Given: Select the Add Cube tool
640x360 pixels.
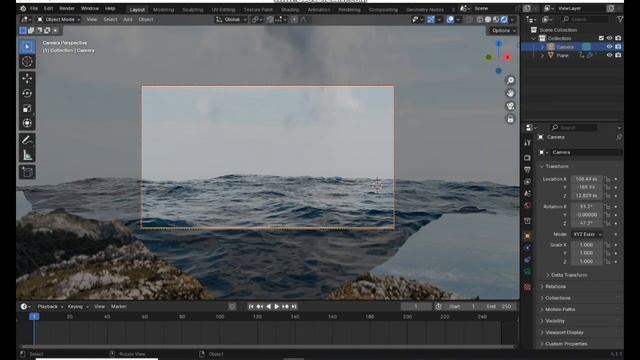Looking at the screenshot, I should pos(27,172).
